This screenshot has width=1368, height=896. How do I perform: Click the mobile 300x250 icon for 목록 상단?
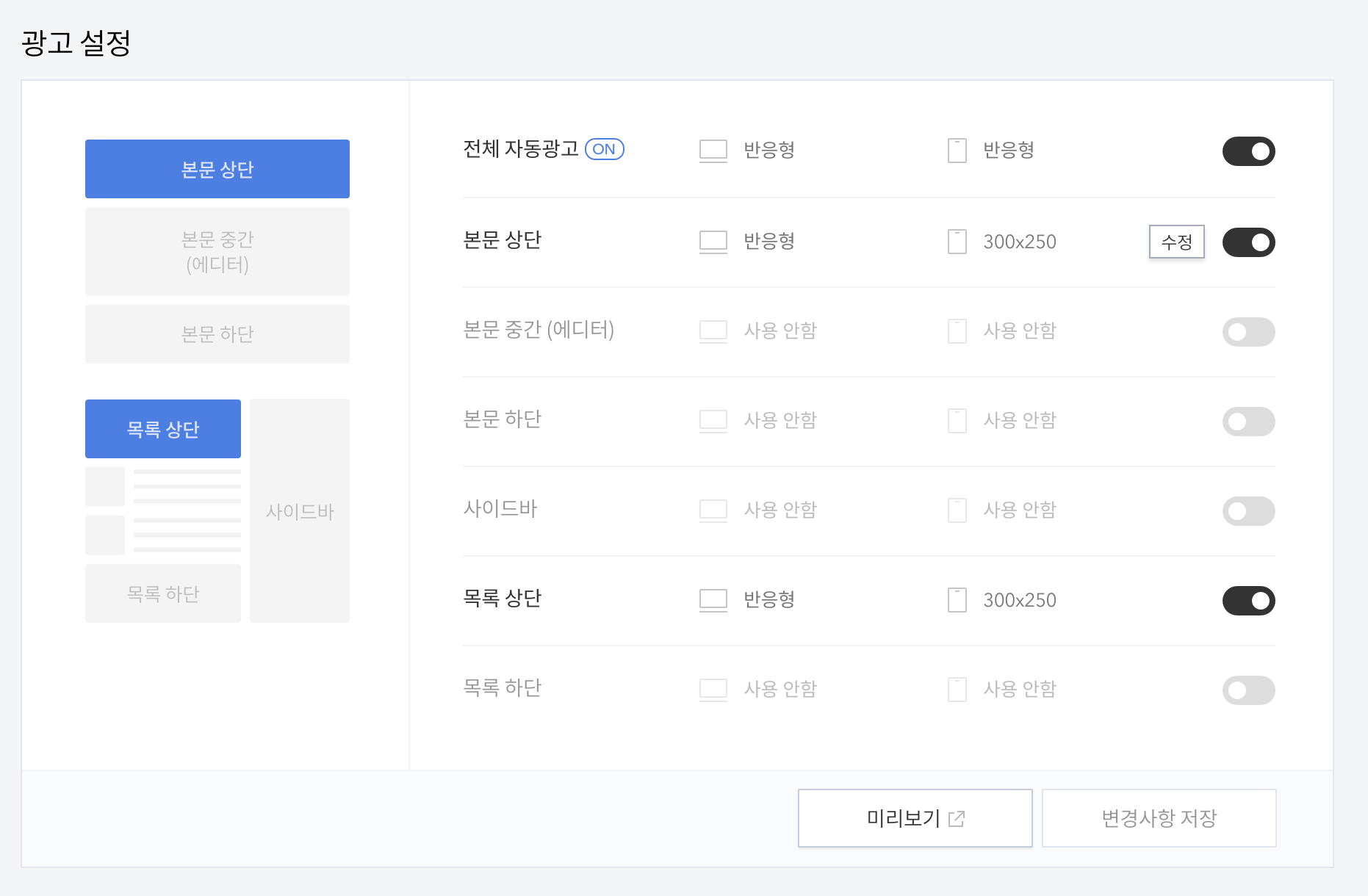point(956,599)
